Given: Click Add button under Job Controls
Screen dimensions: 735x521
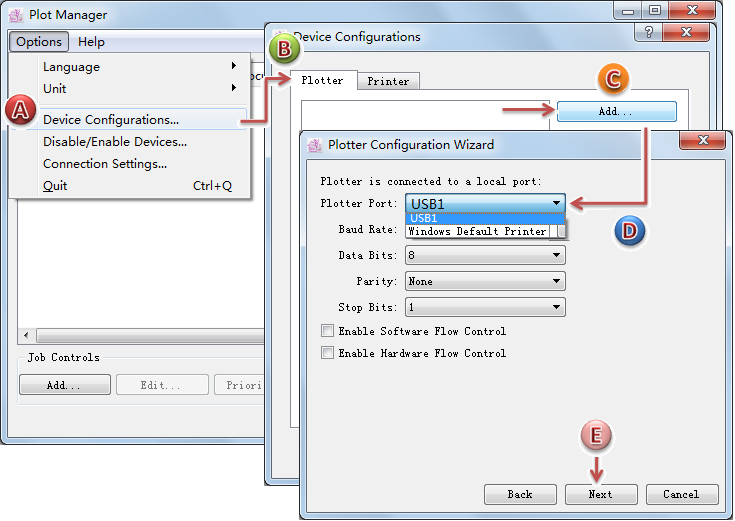Looking at the screenshot, I should 64,385.
